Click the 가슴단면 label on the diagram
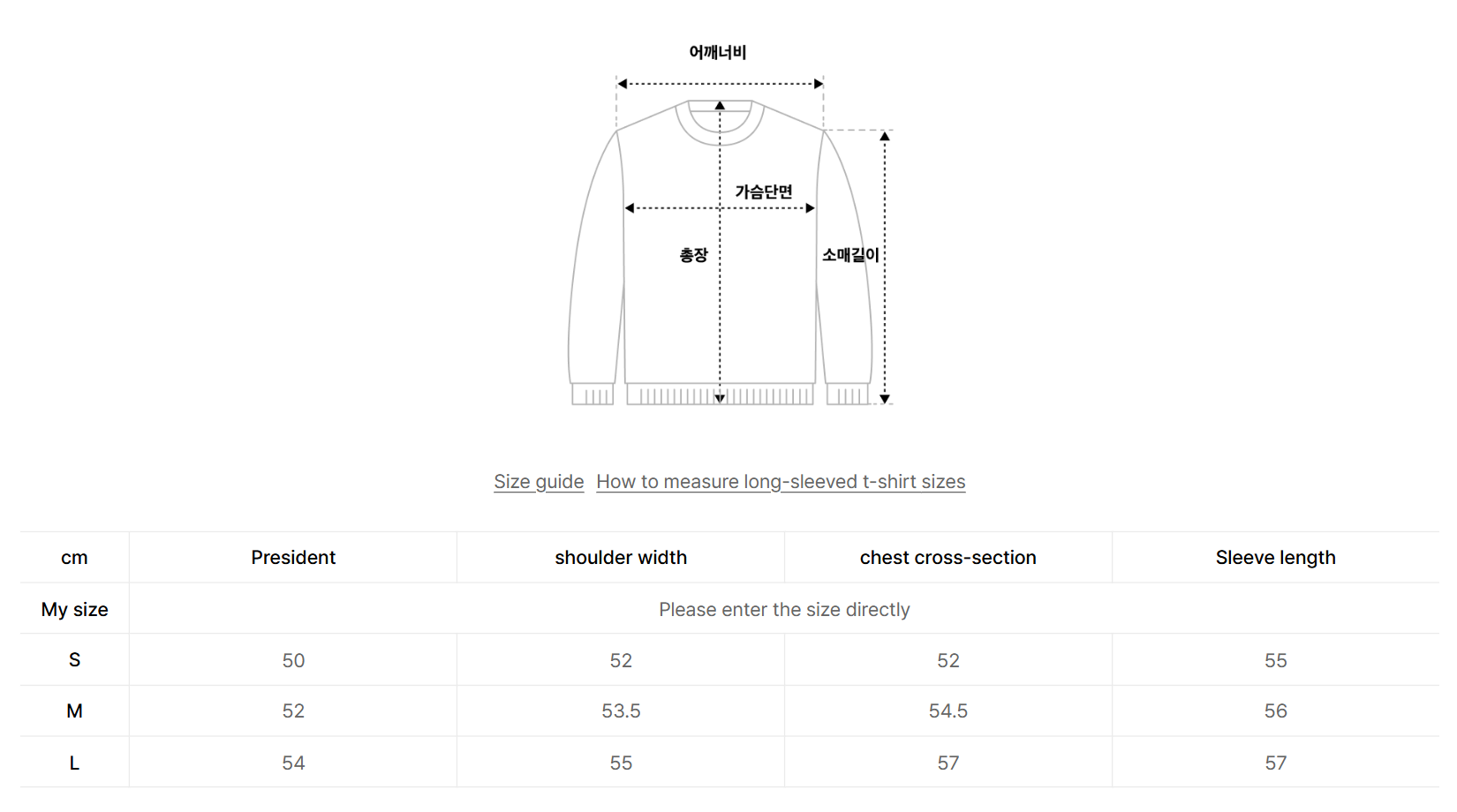The width and height of the screenshot is (1457, 812). [764, 192]
